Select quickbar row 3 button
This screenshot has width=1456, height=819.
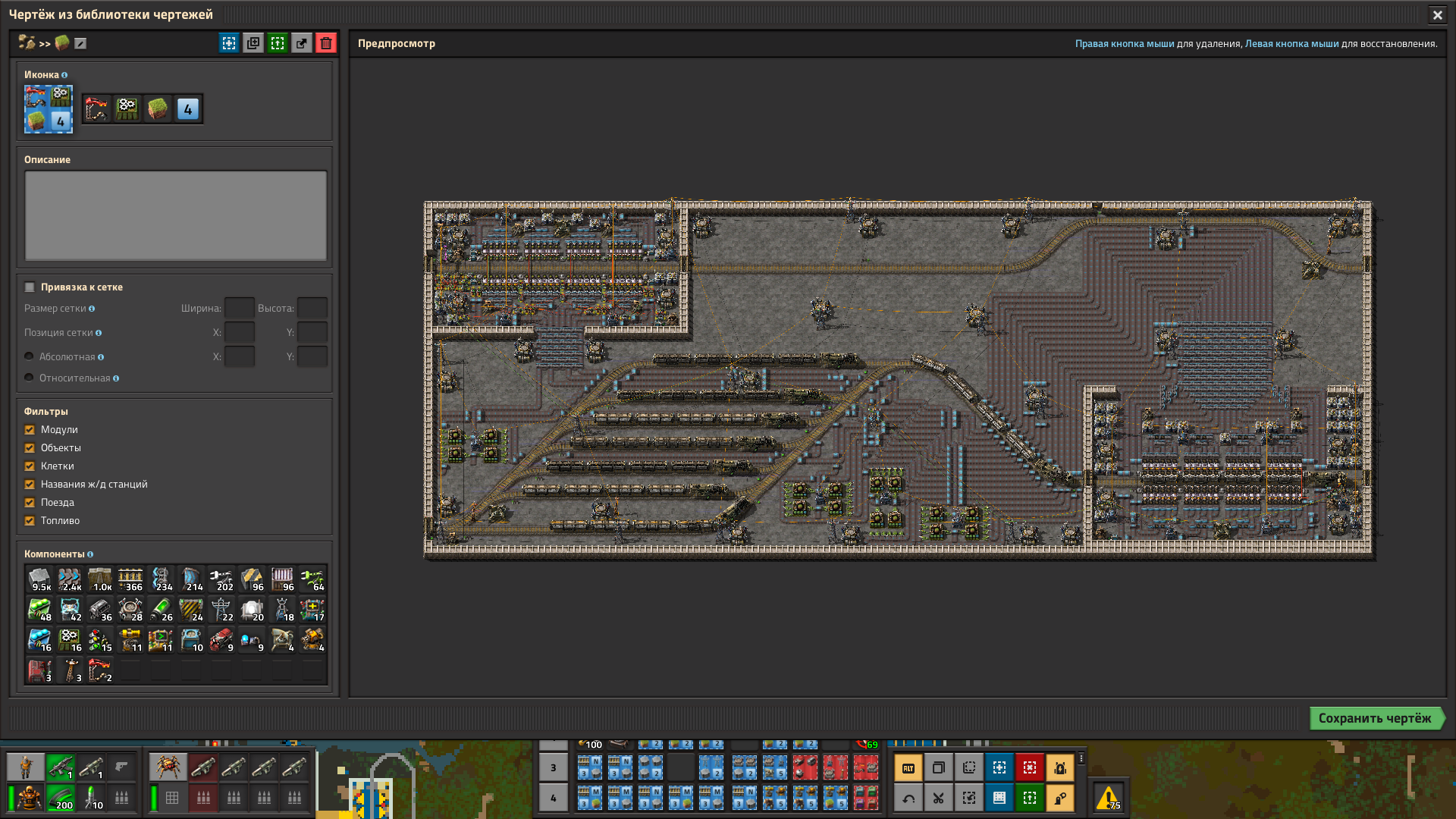point(553,767)
